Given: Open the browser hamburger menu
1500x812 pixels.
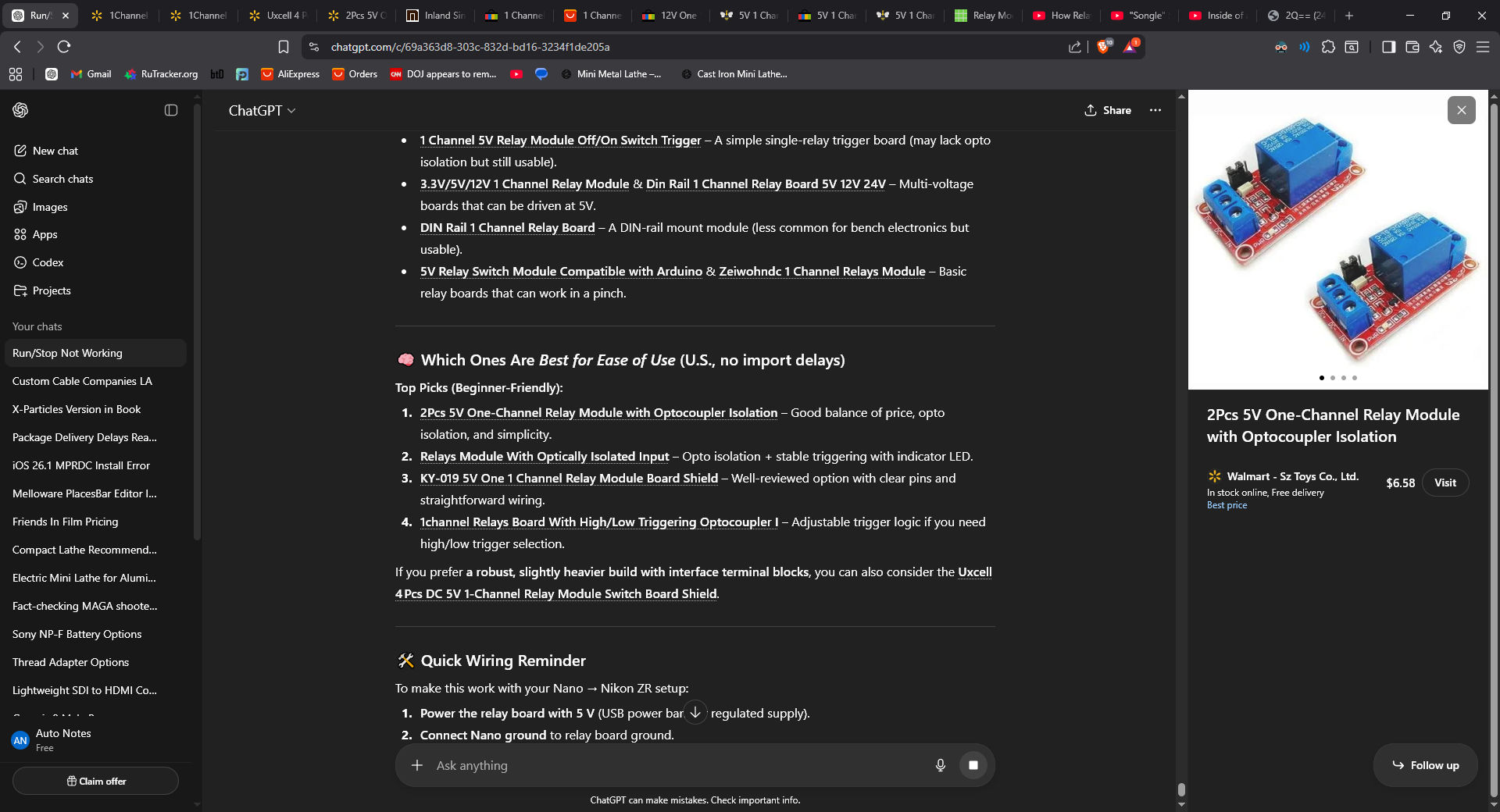Looking at the screenshot, I should (1483, 47).
